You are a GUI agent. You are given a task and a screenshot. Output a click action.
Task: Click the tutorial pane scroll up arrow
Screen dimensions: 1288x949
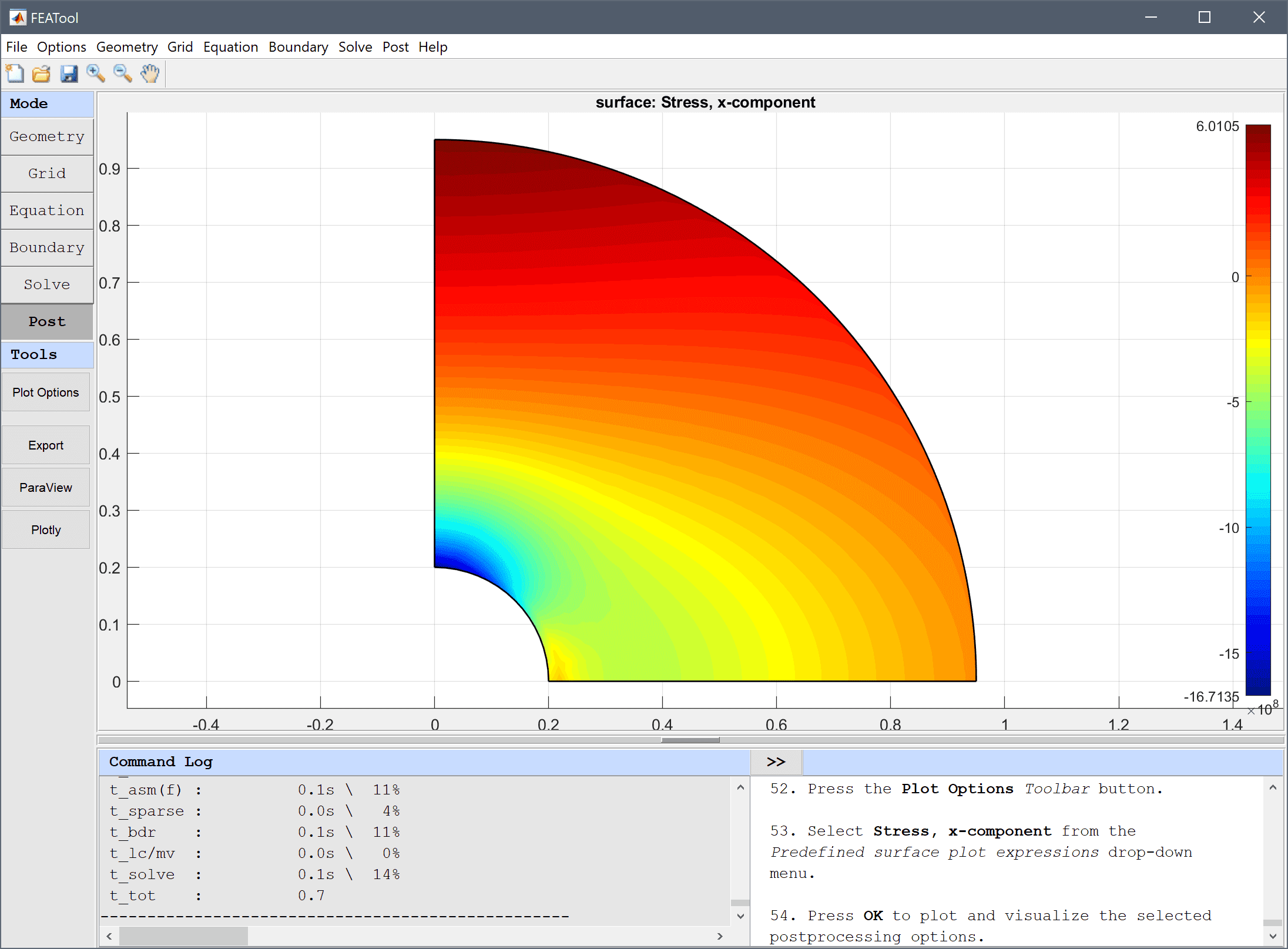pos(1273,787)
